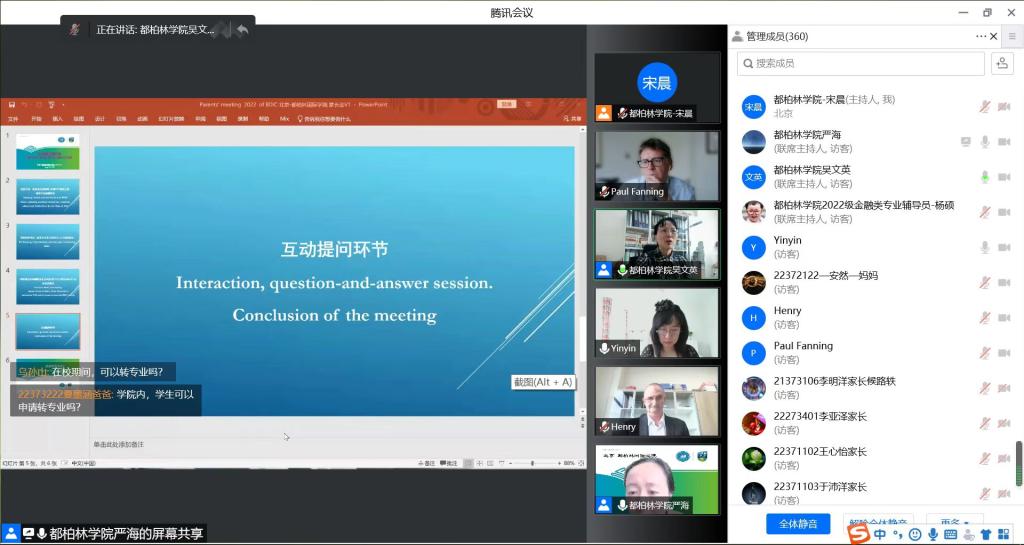
Task: Toggle Henry's microphone in member list
Action: [x=984, y=318]
